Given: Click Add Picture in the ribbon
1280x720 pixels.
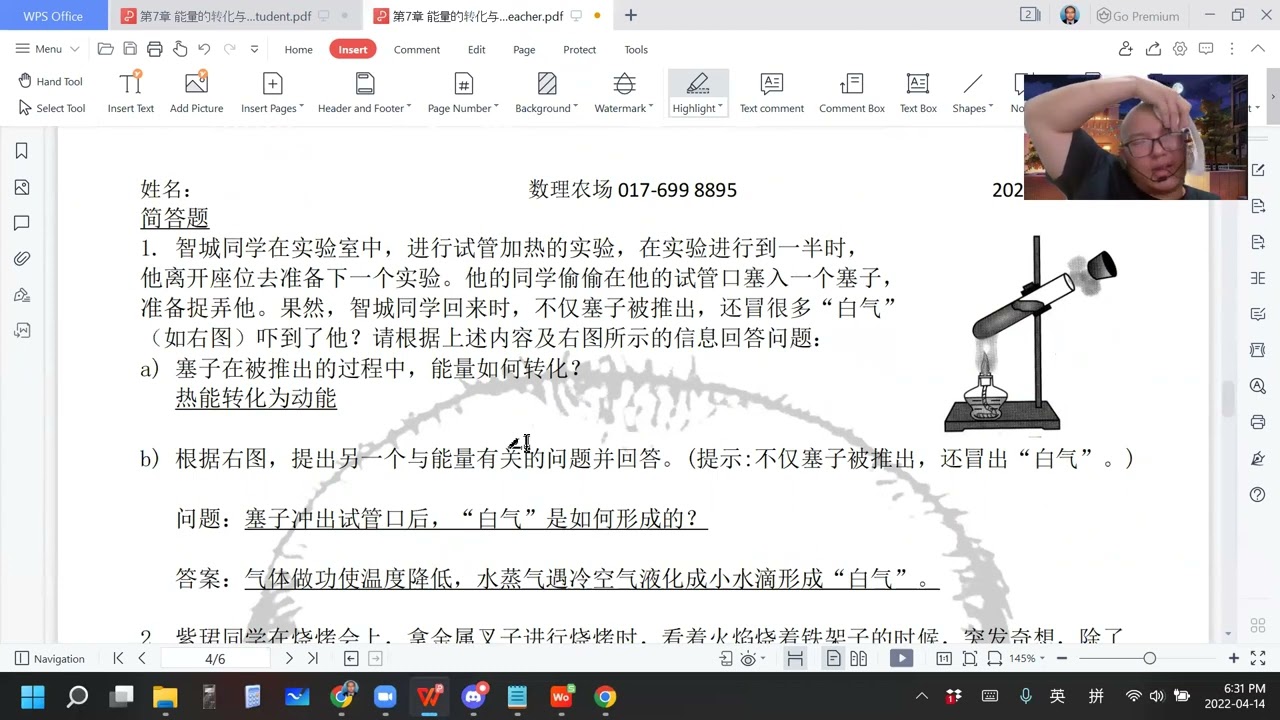Looking at the screenshot, I should pyautogui.click(x=196, y=93).
